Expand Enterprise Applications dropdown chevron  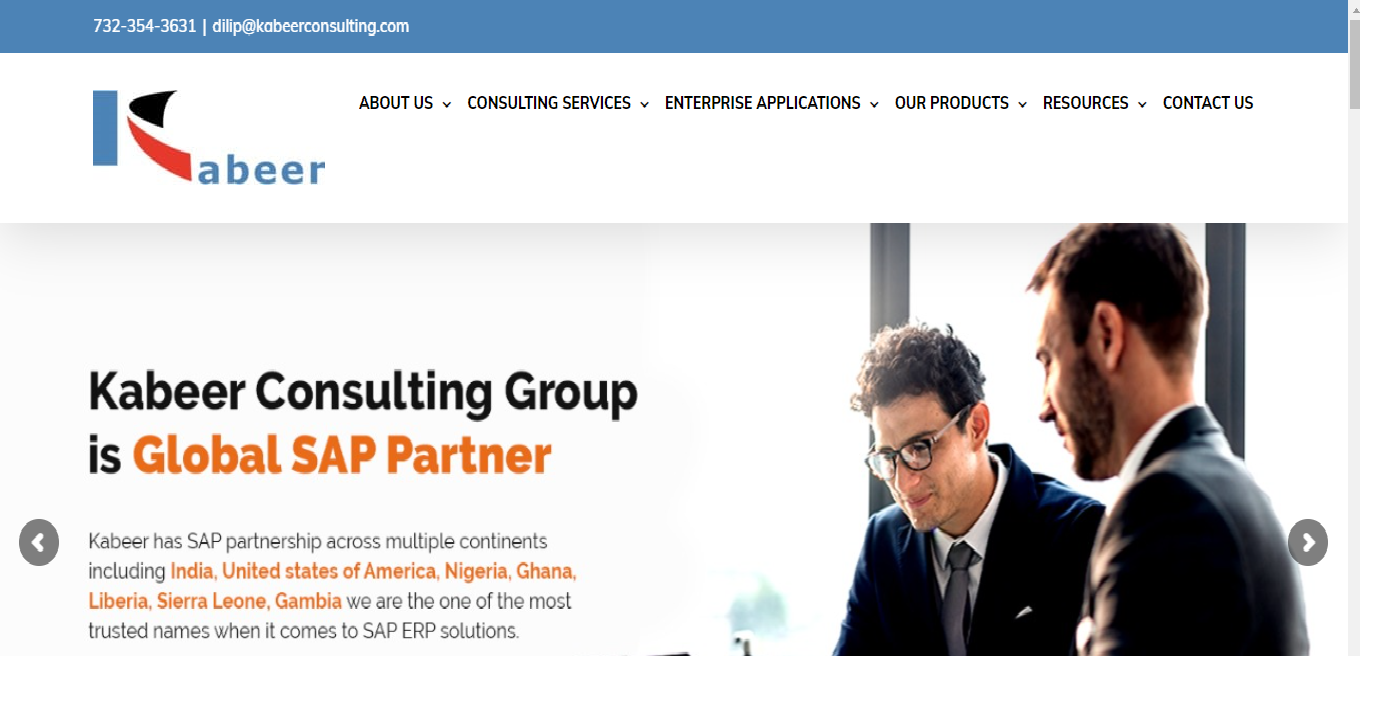(874, 105)
